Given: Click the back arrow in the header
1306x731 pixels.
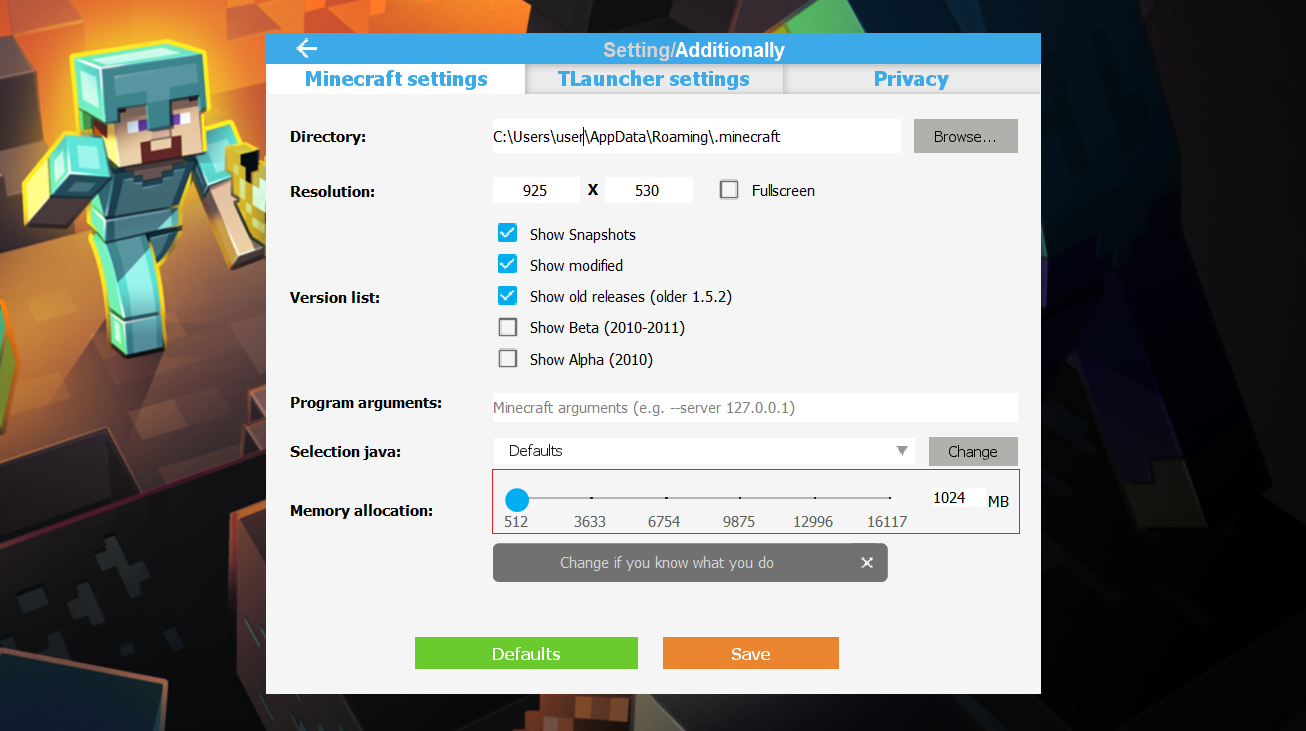Looking at the screenshot, I should tap(306, 47).
